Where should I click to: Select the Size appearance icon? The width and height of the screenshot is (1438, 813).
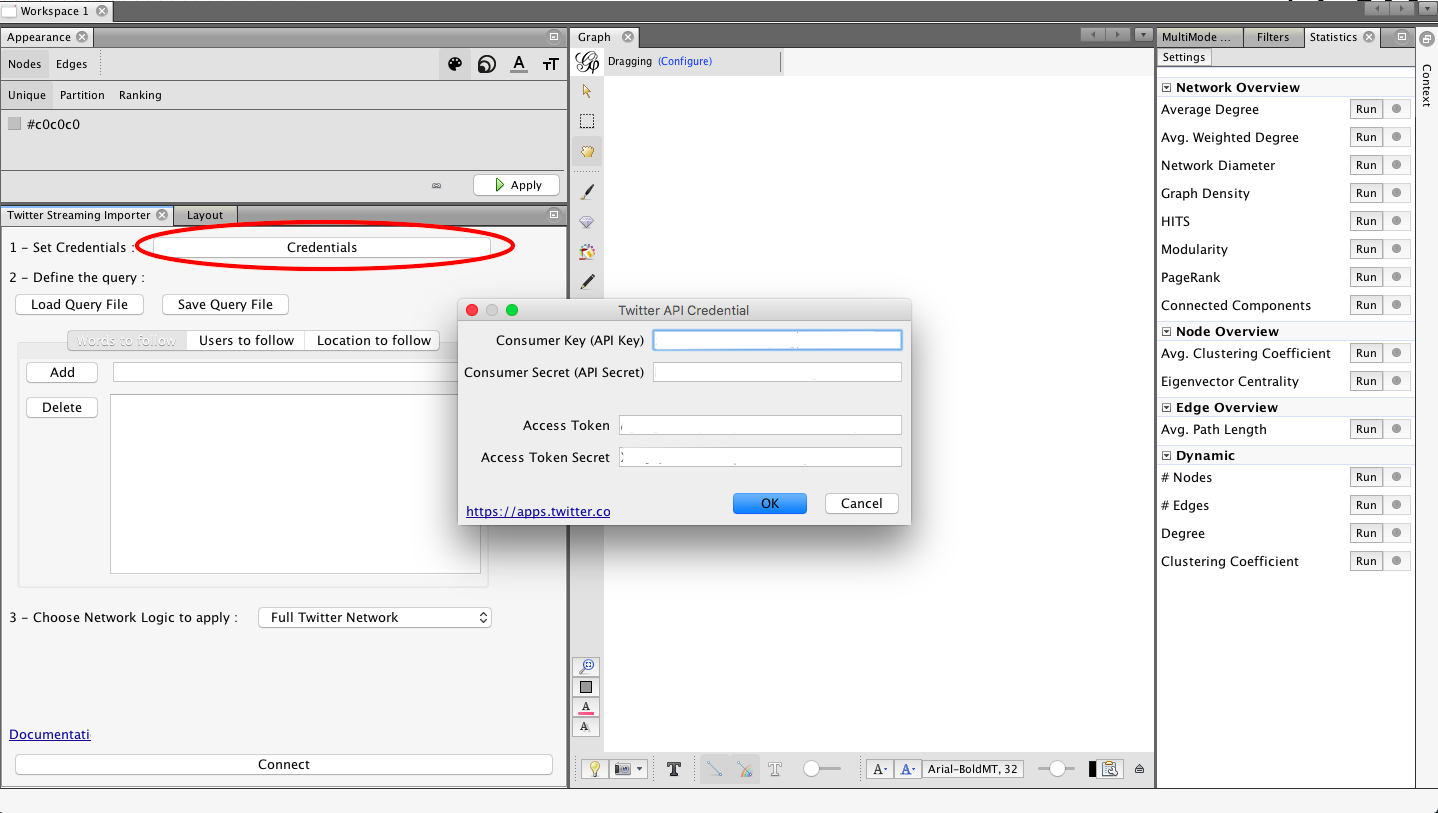click(487, 64)
